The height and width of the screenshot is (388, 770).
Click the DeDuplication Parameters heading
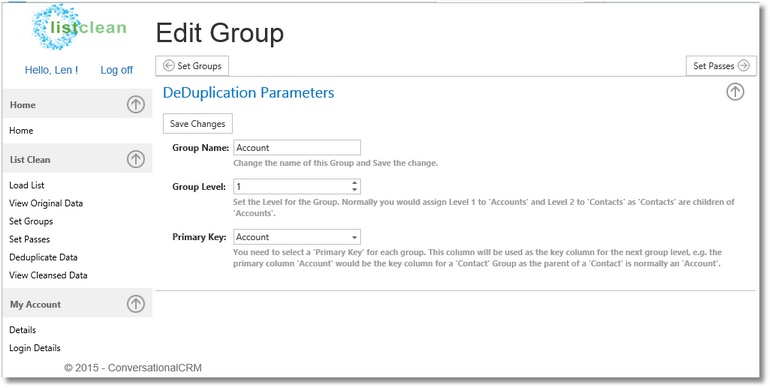click(x=248, y=93)
